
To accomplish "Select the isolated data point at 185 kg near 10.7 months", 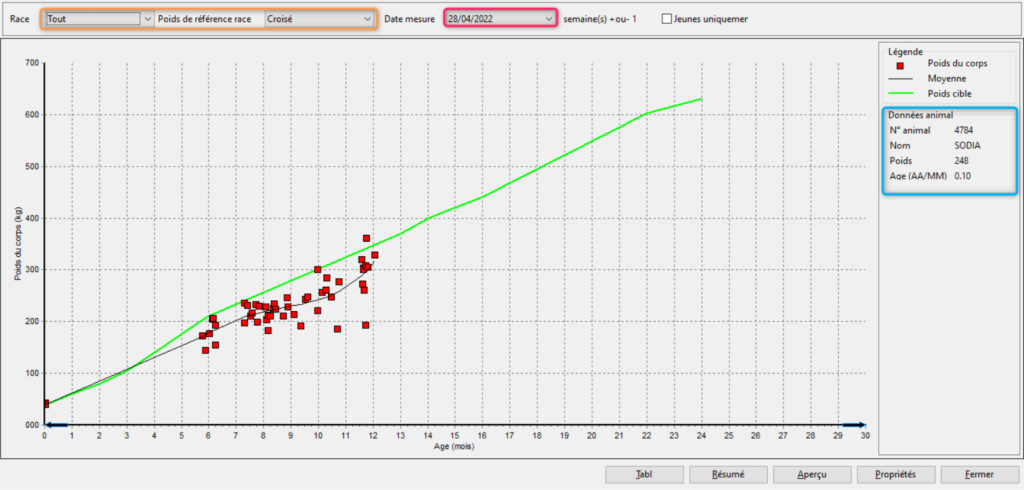I will (337, 329).
